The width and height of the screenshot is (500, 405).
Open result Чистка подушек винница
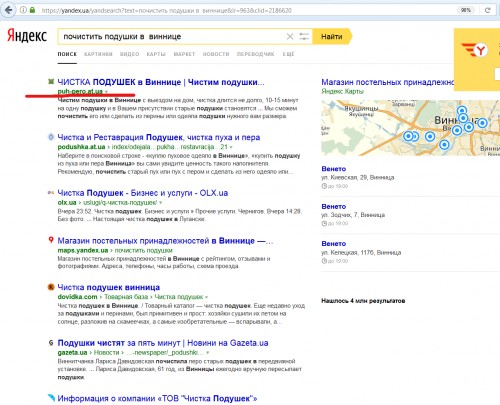pyautogui.click(x=109, y=287)
